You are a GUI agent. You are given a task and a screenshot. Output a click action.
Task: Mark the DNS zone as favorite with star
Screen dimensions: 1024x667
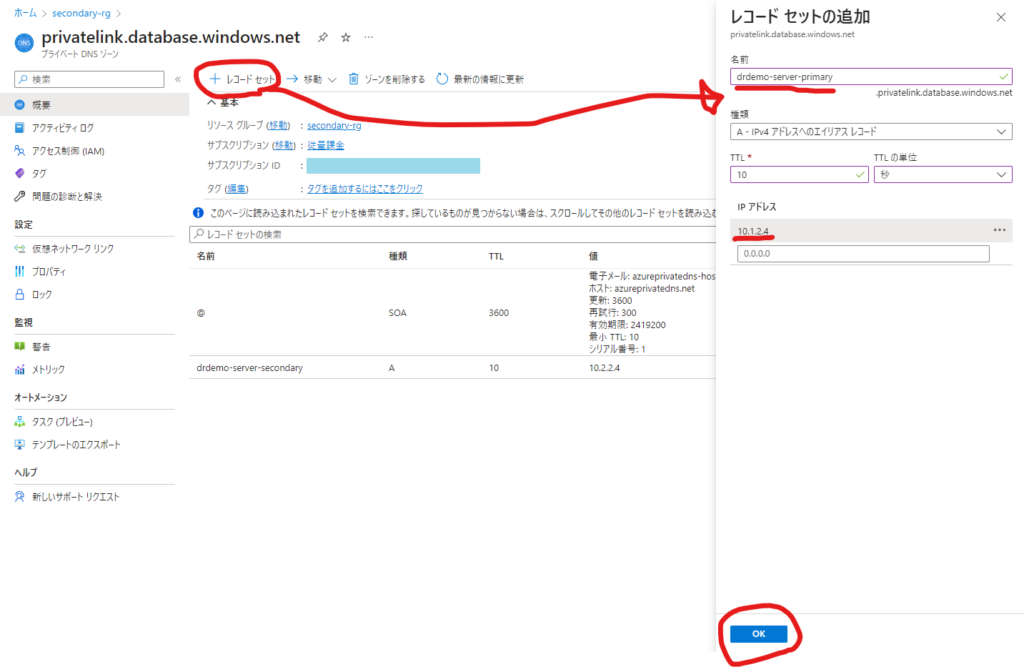pos(346,38)
